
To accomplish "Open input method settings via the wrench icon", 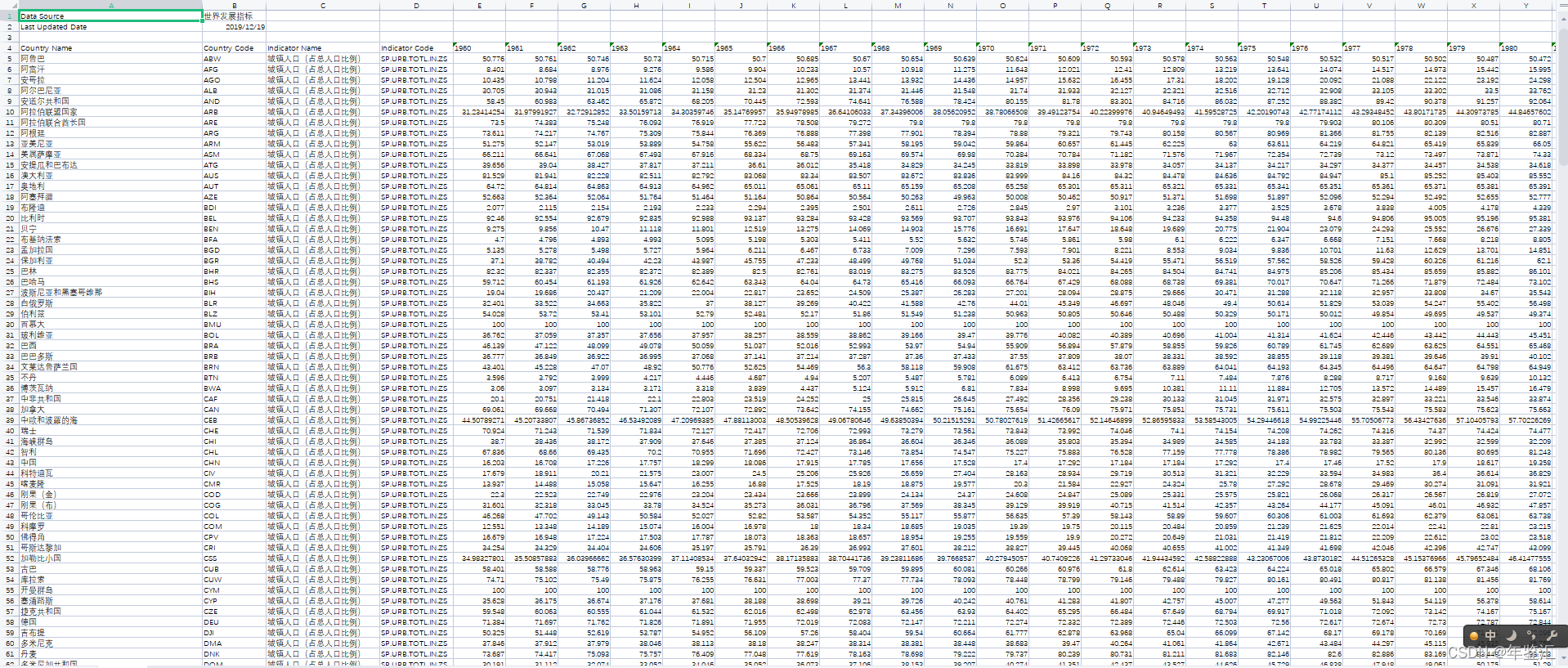I will [x=1551, y=635].
